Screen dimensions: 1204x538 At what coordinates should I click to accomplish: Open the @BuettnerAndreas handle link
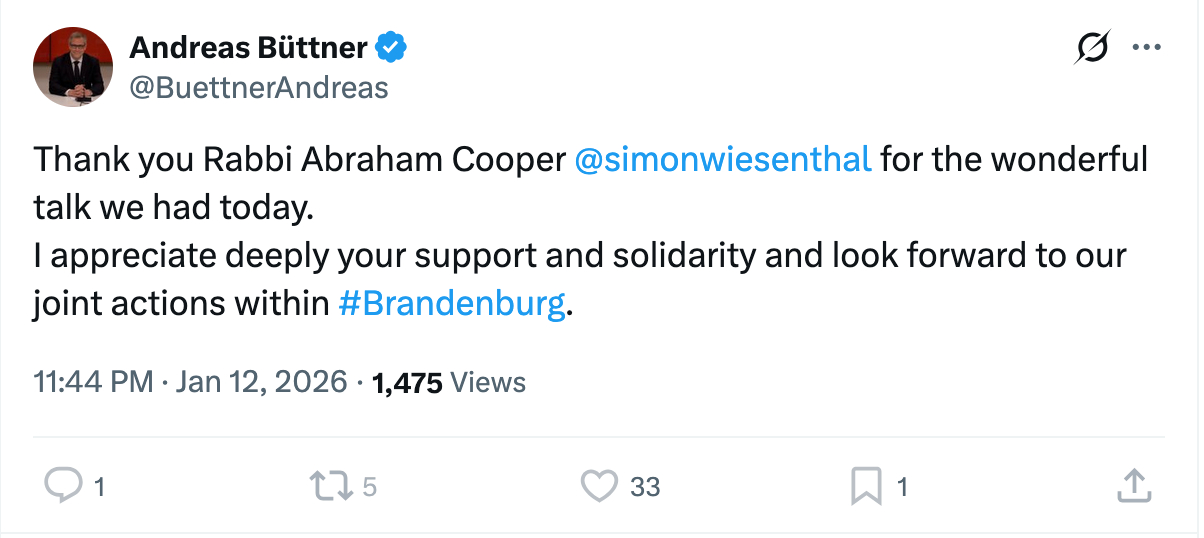click(x=259, y=88)
